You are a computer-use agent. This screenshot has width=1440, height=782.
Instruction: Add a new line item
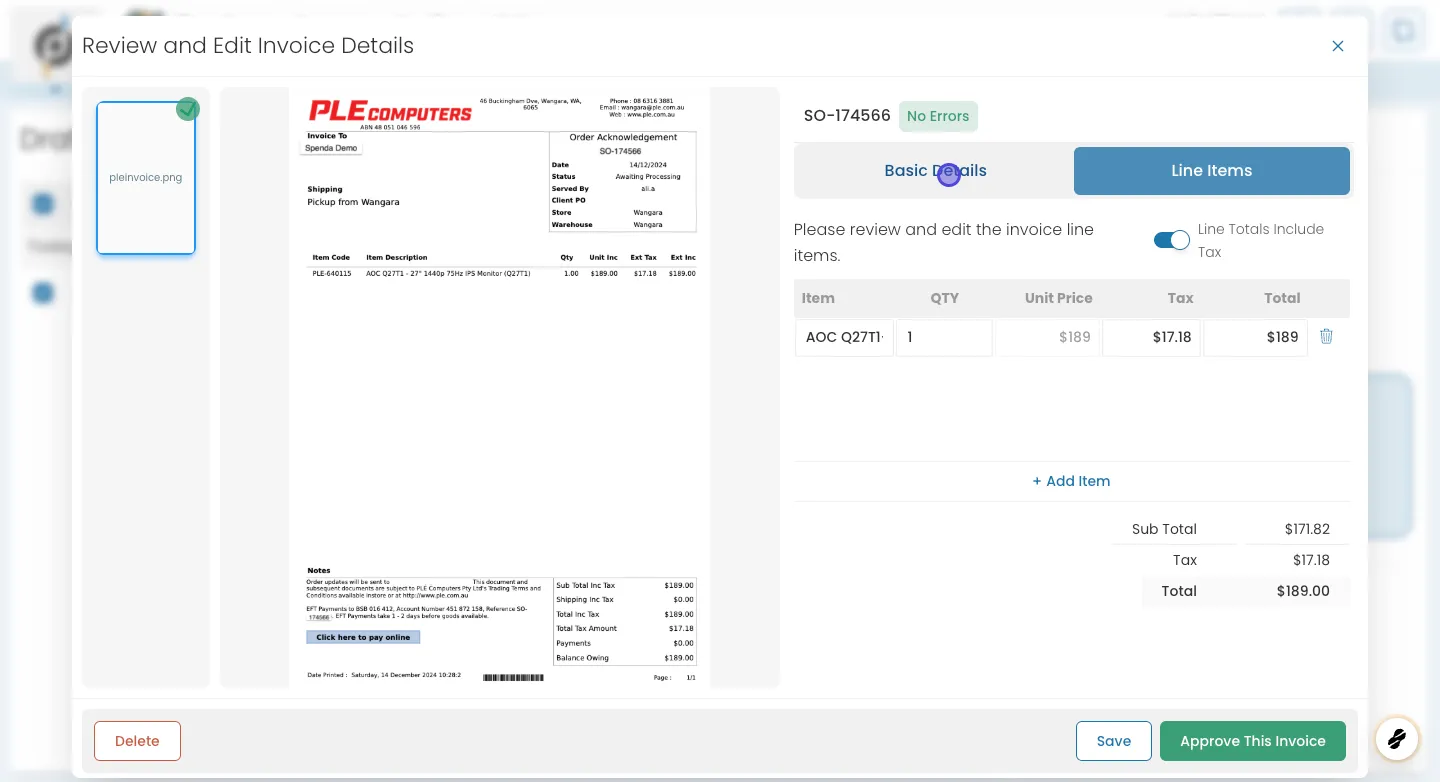tap(1071, 481)
